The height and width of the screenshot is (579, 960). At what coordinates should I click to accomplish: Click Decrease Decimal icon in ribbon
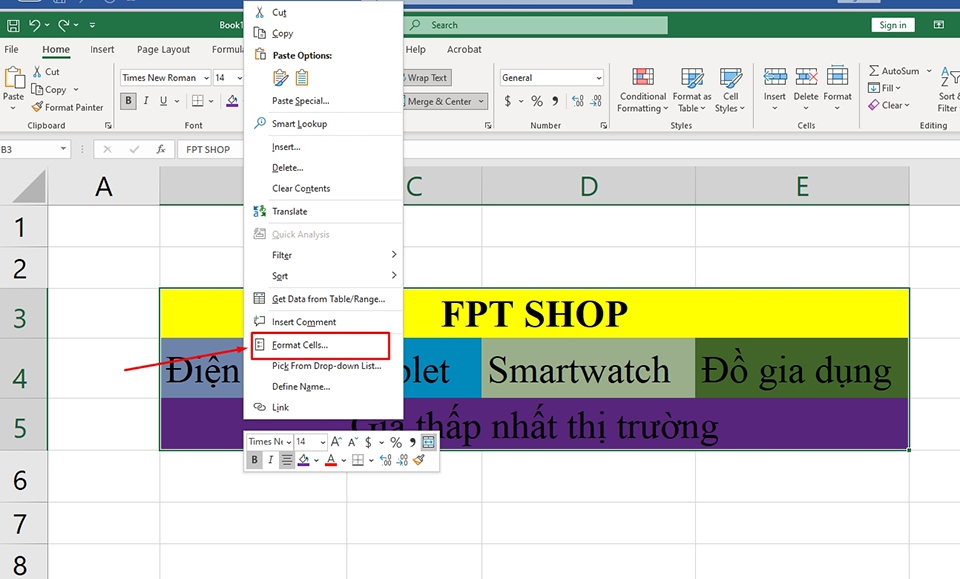(596, 101)
